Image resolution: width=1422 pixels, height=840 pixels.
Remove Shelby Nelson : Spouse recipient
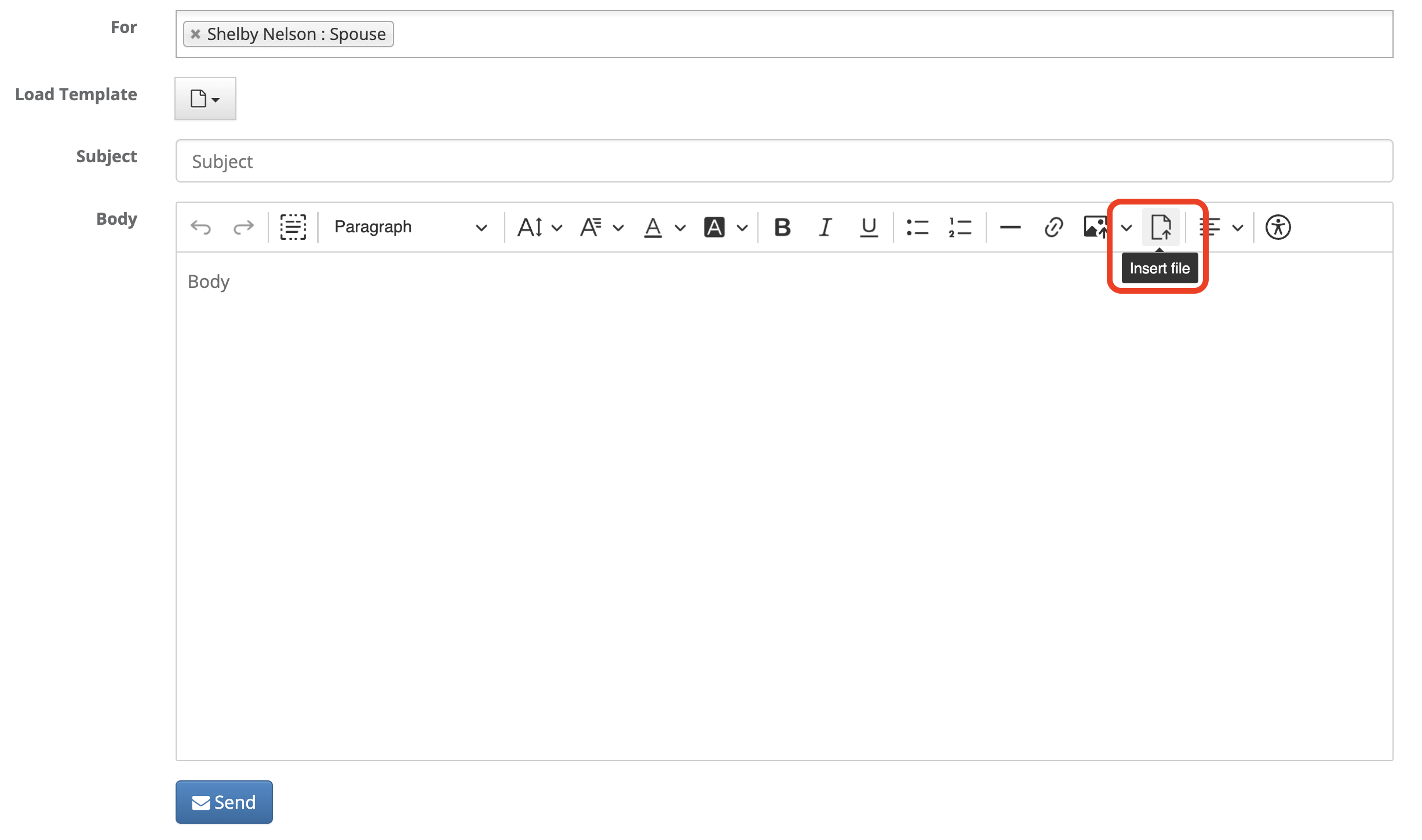click(195, 34)
